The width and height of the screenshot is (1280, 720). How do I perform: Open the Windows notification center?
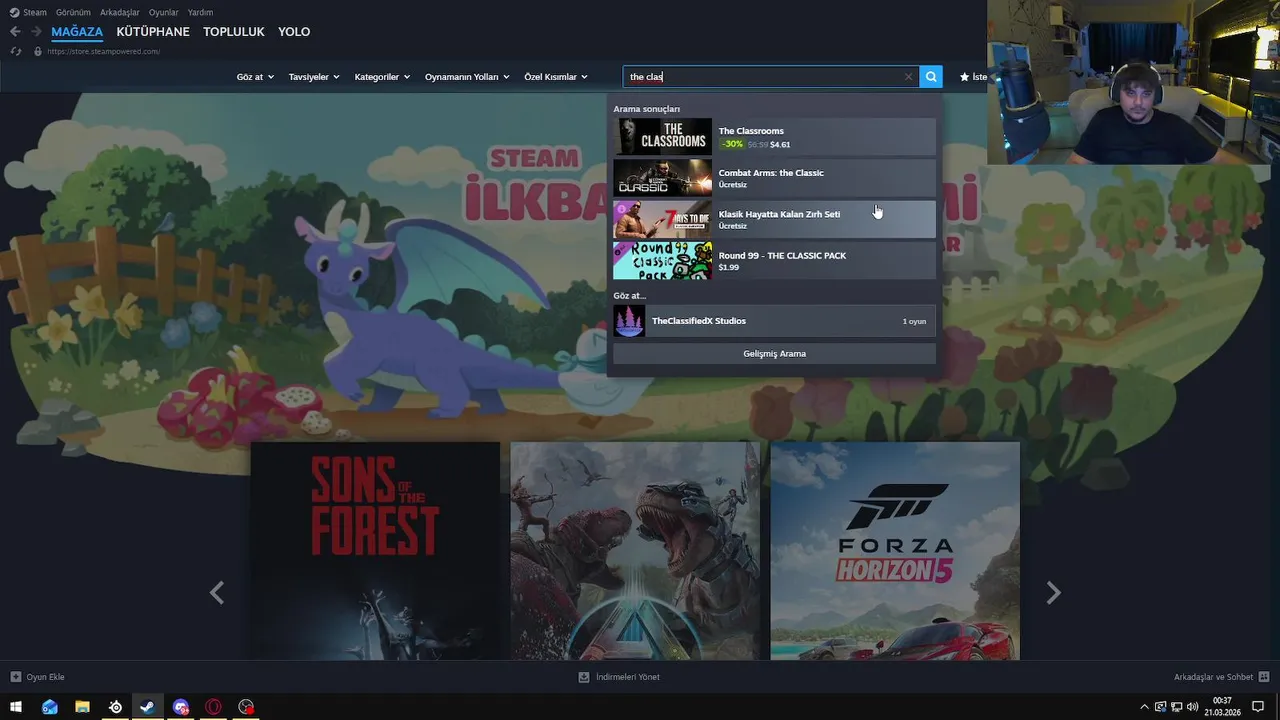click(x=1258, y=707)
